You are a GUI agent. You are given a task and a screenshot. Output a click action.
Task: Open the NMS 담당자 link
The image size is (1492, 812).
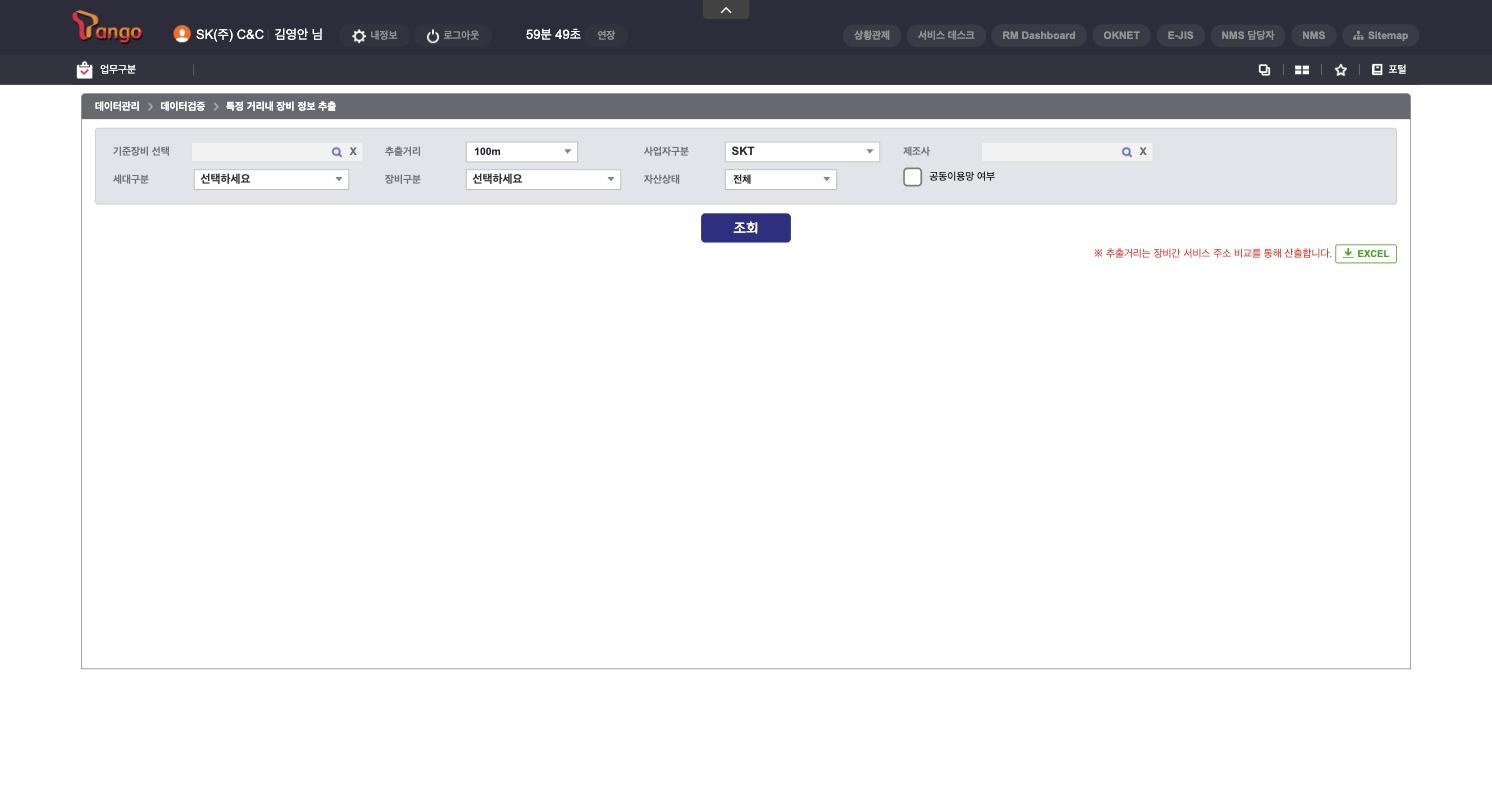tap(1248, 36)
